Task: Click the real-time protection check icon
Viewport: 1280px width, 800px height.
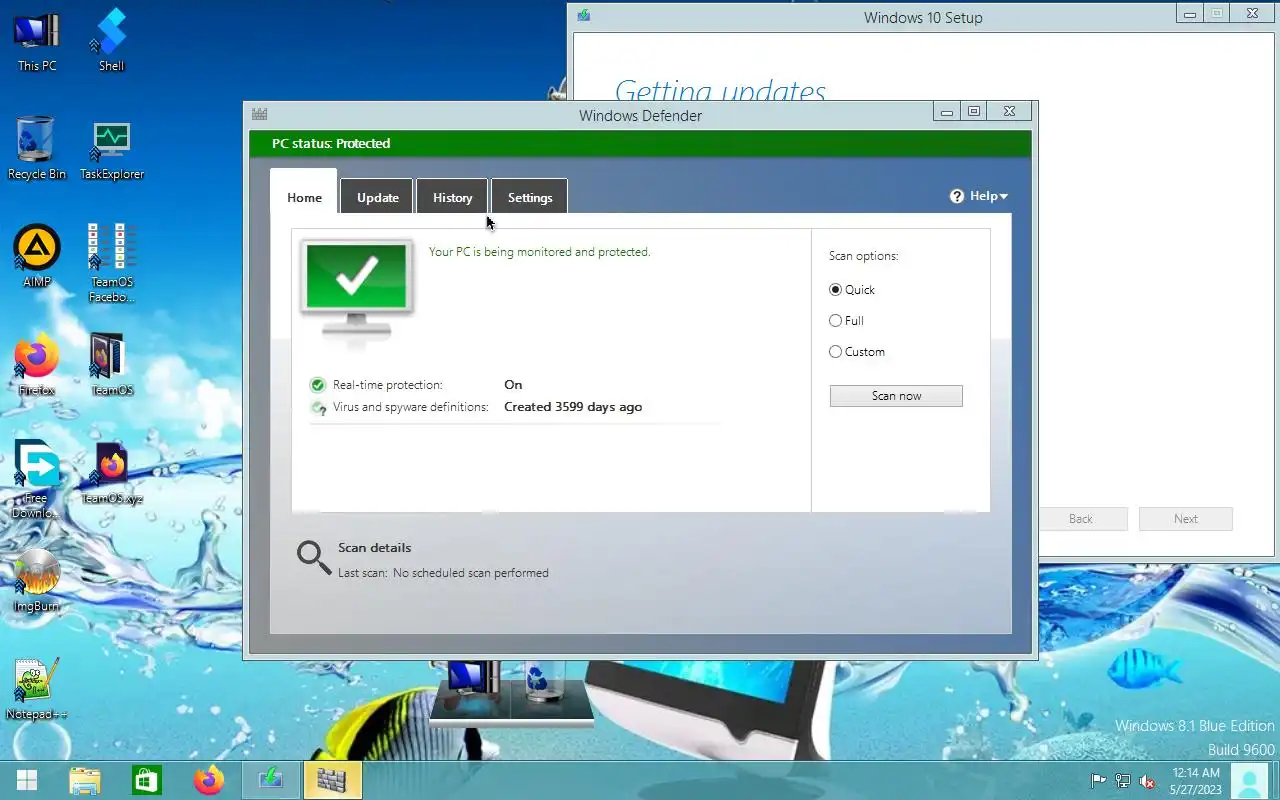Action: [318, 385]
